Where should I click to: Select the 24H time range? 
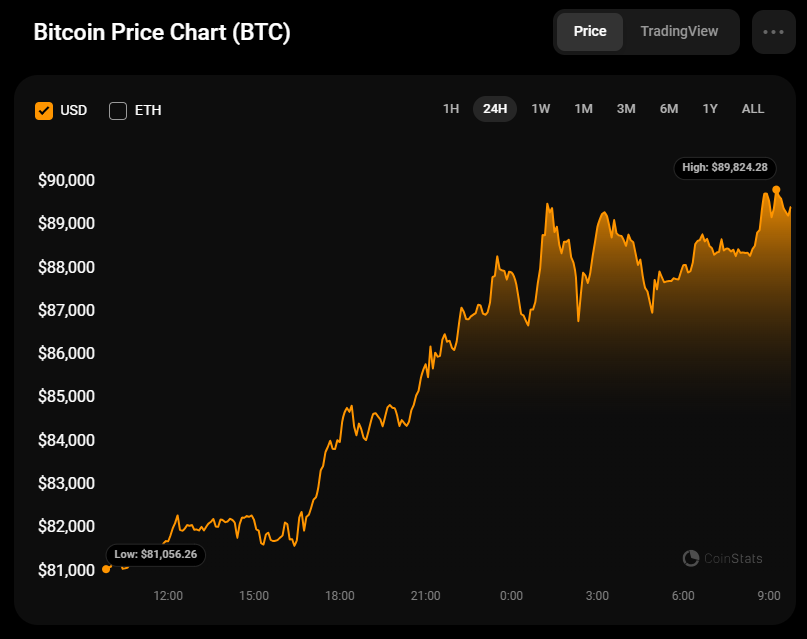click(495, 109)
